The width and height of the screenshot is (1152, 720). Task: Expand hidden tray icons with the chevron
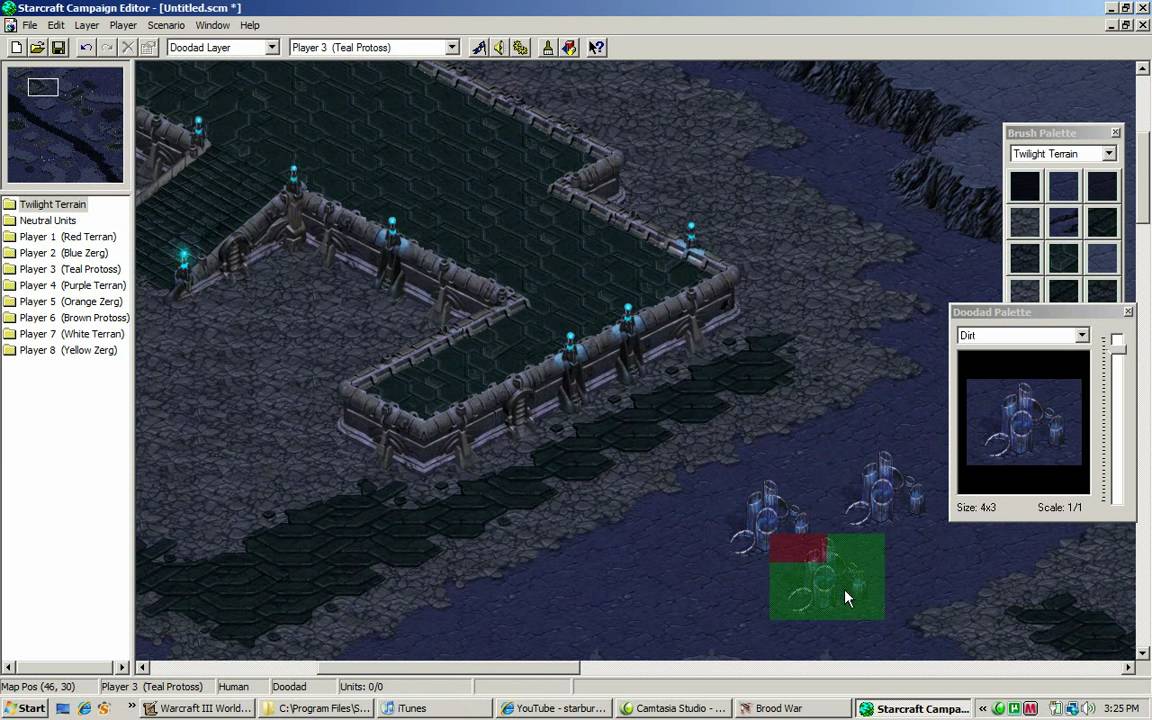click(x=982, y=708)
